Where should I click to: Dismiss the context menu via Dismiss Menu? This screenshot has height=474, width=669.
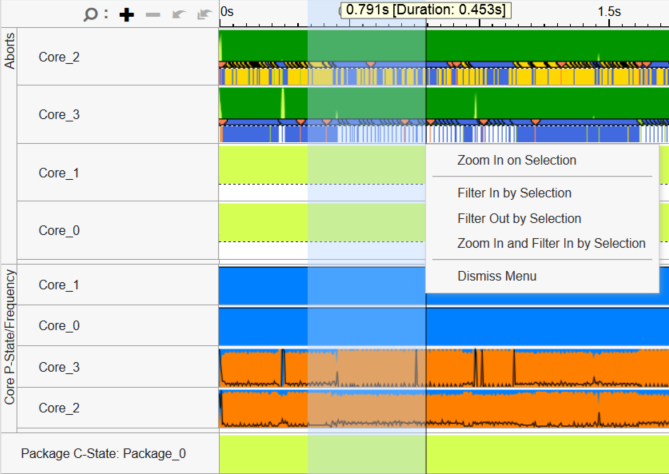497,276
